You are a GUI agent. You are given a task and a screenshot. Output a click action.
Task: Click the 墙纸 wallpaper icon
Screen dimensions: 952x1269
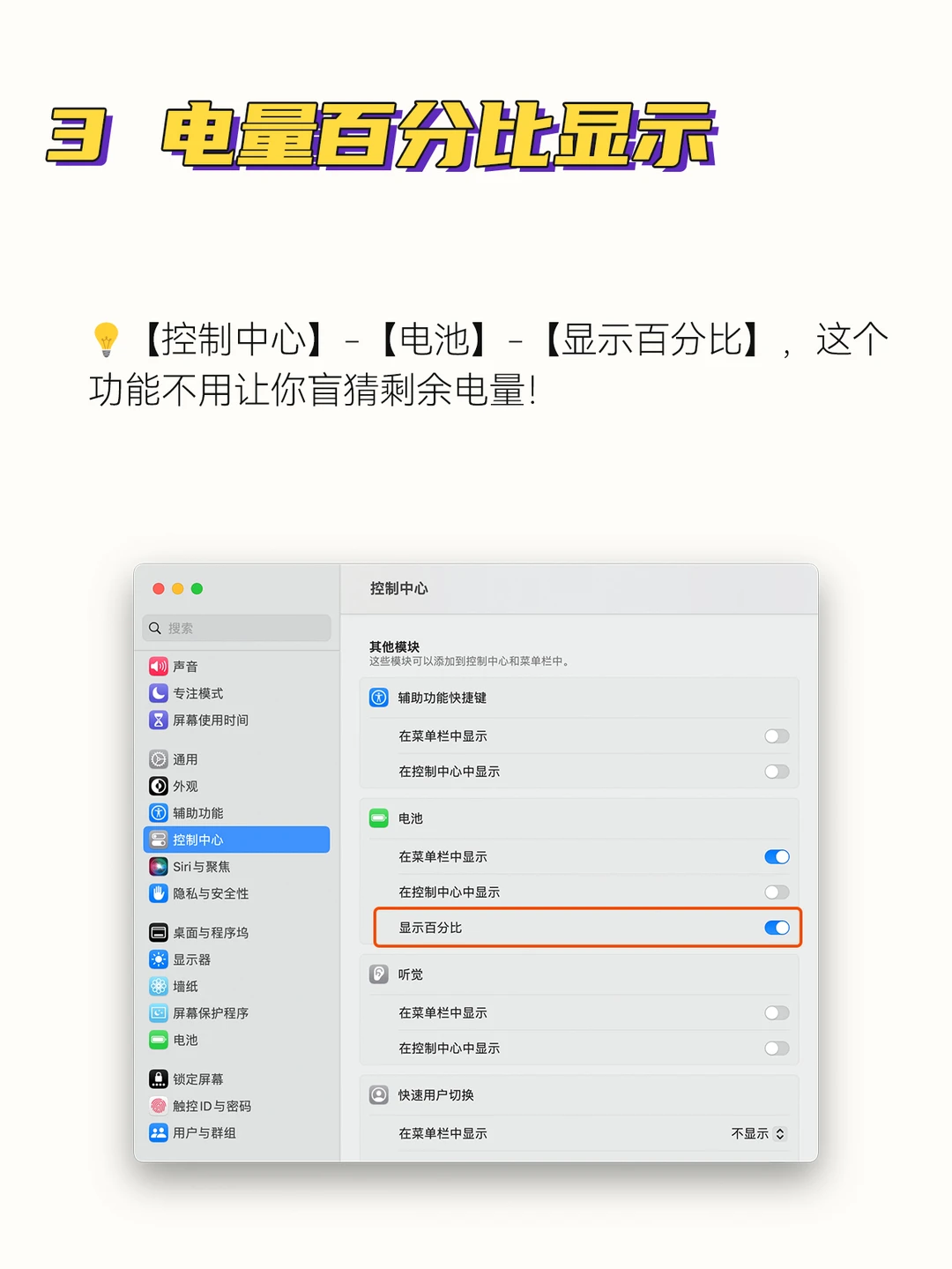(x=159, y=986)
